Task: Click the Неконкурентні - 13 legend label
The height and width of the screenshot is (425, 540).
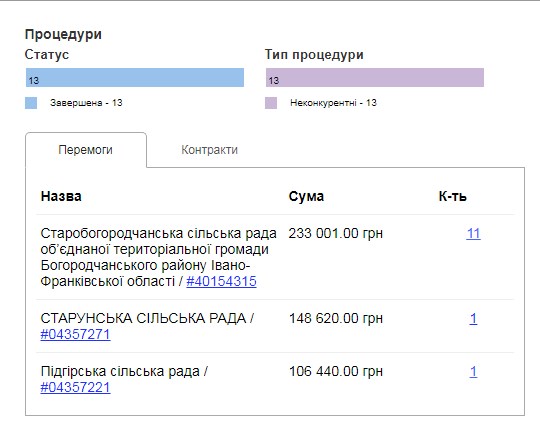Action: point(333,103)
